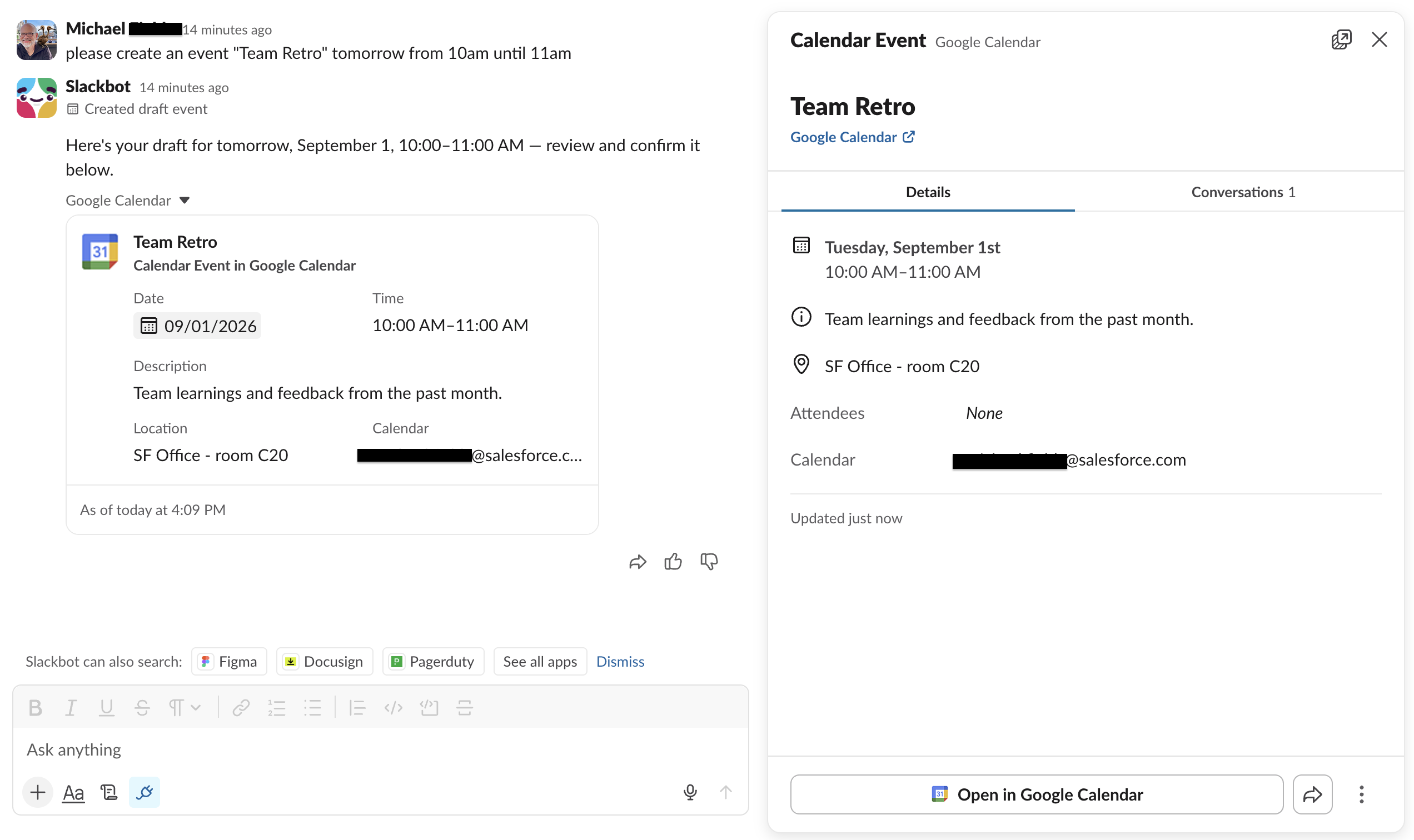Apply inline code formatting

393,708
